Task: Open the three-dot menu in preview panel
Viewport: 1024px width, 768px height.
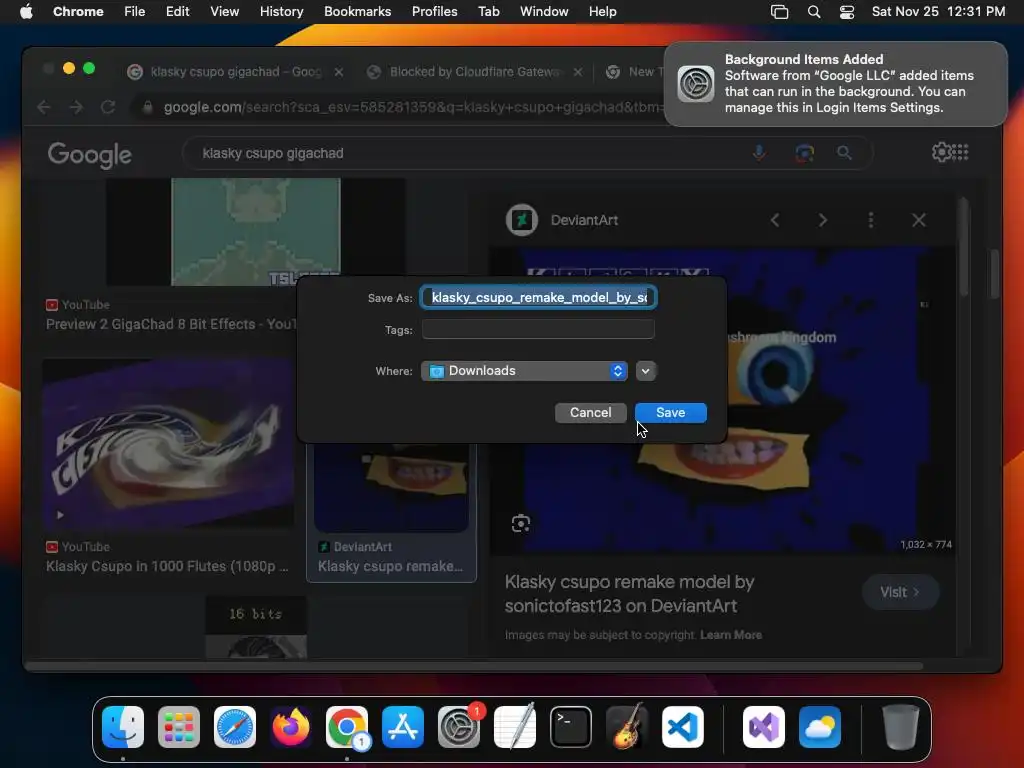Action: (871, 220)
